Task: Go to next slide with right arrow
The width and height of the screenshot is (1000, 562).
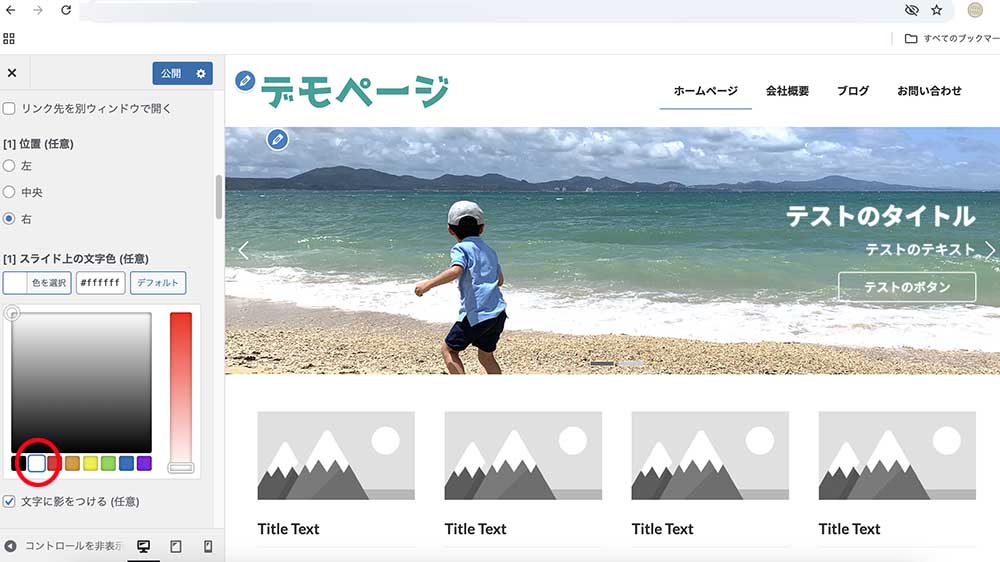Action: 989,250
